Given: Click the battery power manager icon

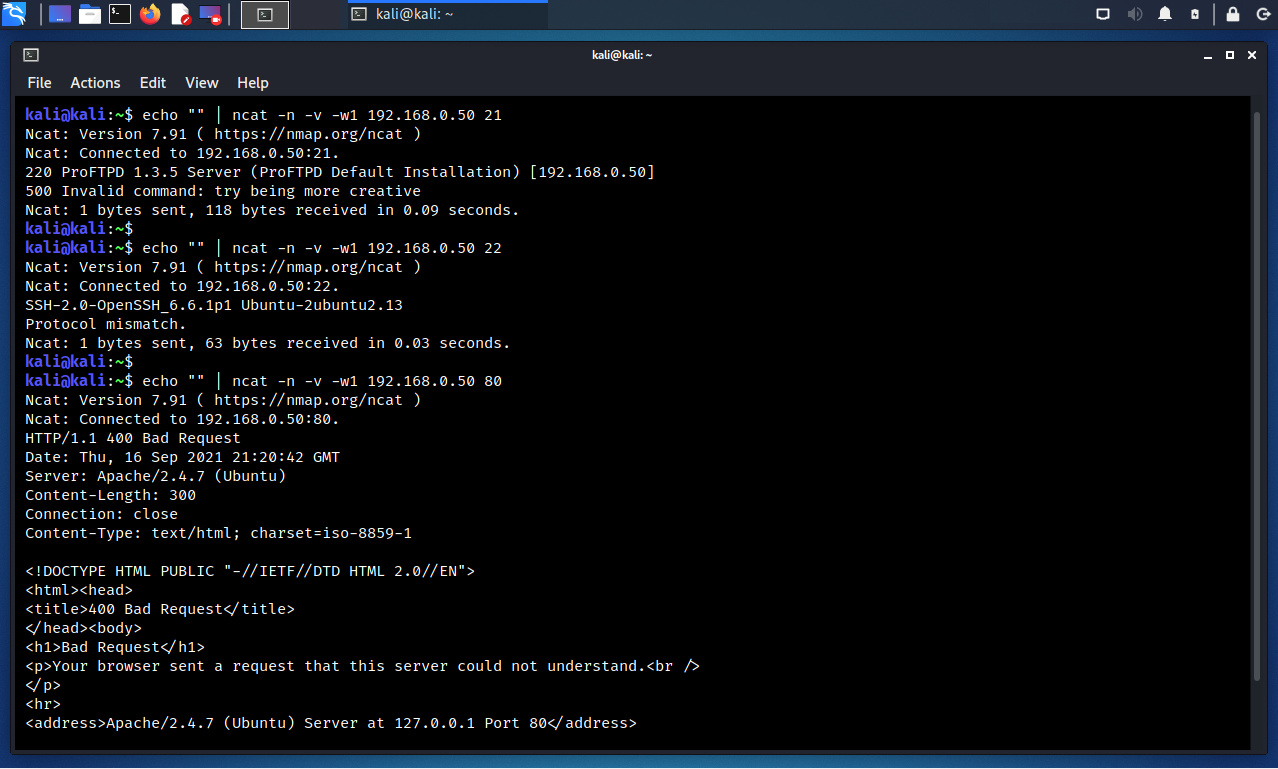Looking at the screenshot, I should coord(1195,14).
